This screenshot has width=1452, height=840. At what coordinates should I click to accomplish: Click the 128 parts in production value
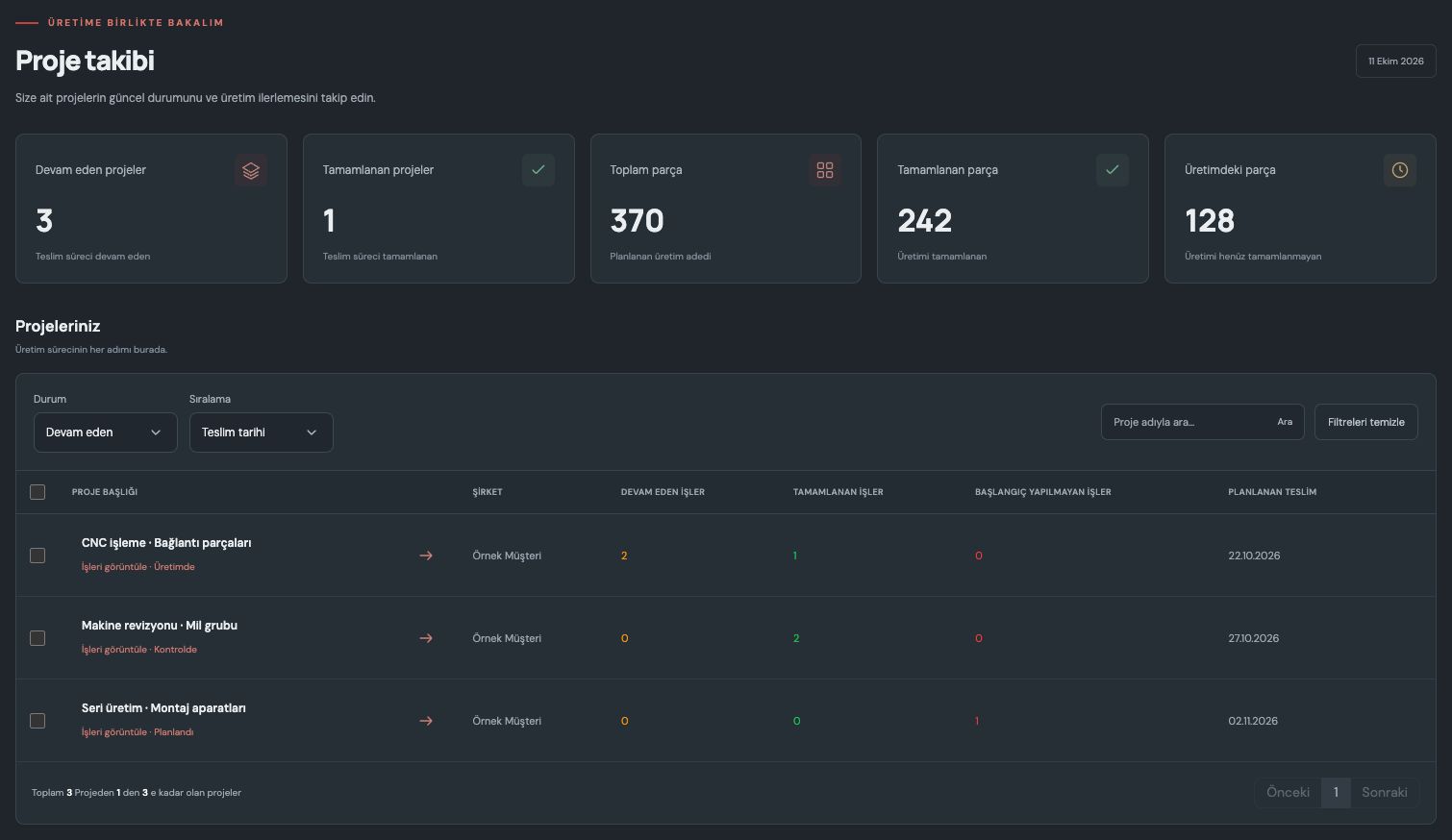click(1210, 221)
